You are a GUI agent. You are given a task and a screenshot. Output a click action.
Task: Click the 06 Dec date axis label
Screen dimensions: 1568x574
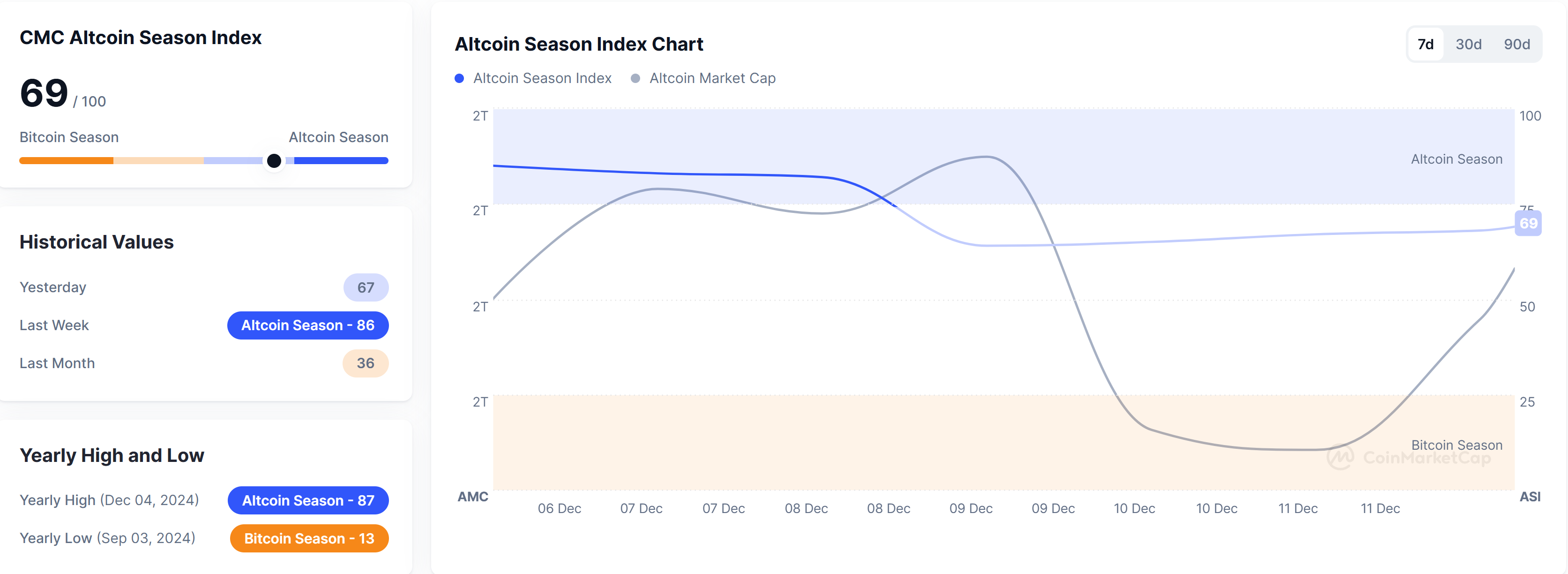click(559, 508)
